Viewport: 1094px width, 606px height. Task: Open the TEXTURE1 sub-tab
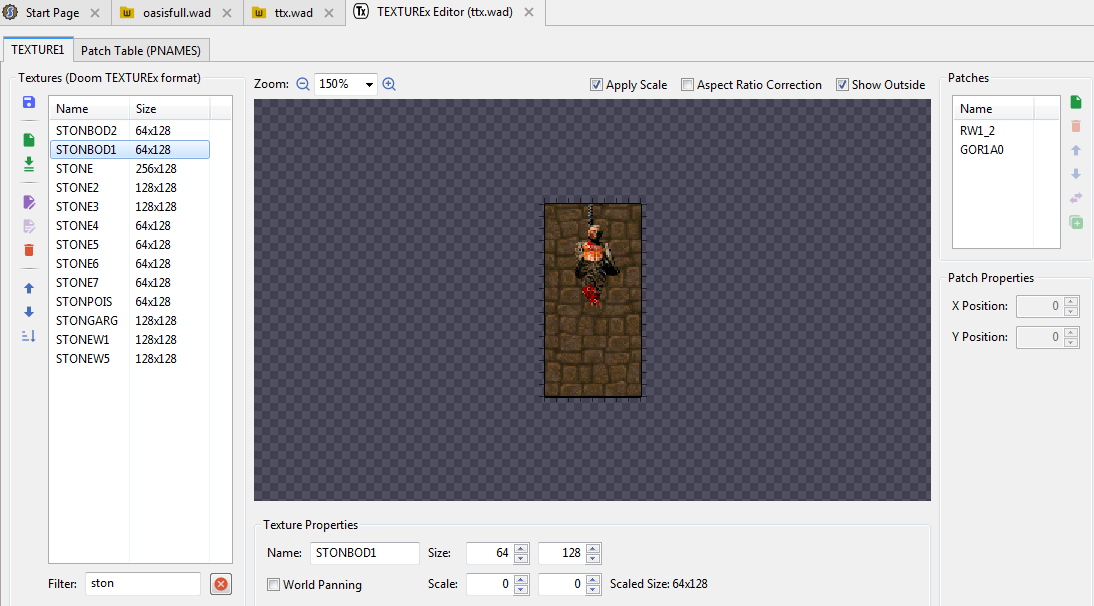38,50
